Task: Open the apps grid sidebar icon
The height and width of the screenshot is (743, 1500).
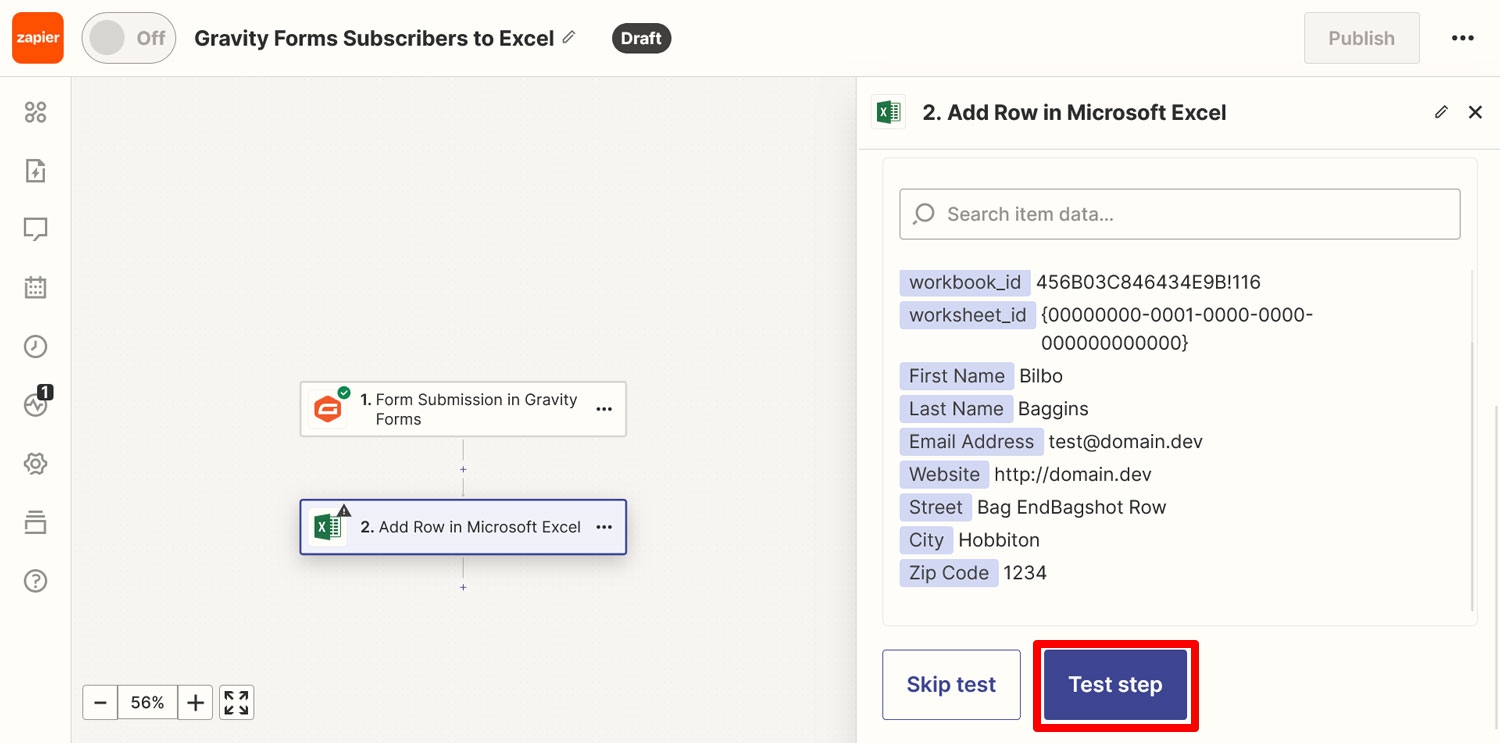Action: [x=36, y=112]
